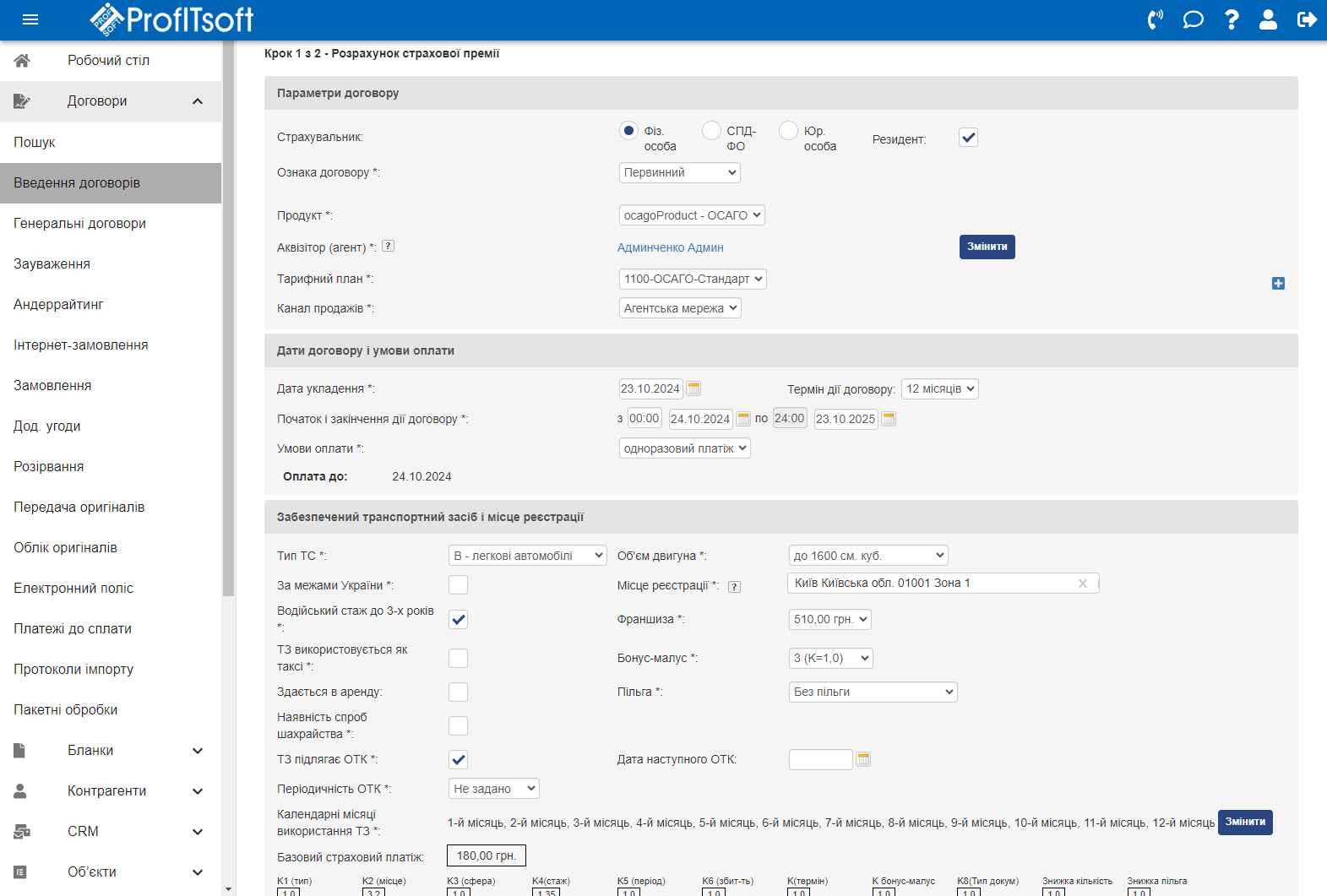Open calendar for Дата укладення
Image resolution: width=1327 pixels, height=896 pixels.
(x=693, y=388)
